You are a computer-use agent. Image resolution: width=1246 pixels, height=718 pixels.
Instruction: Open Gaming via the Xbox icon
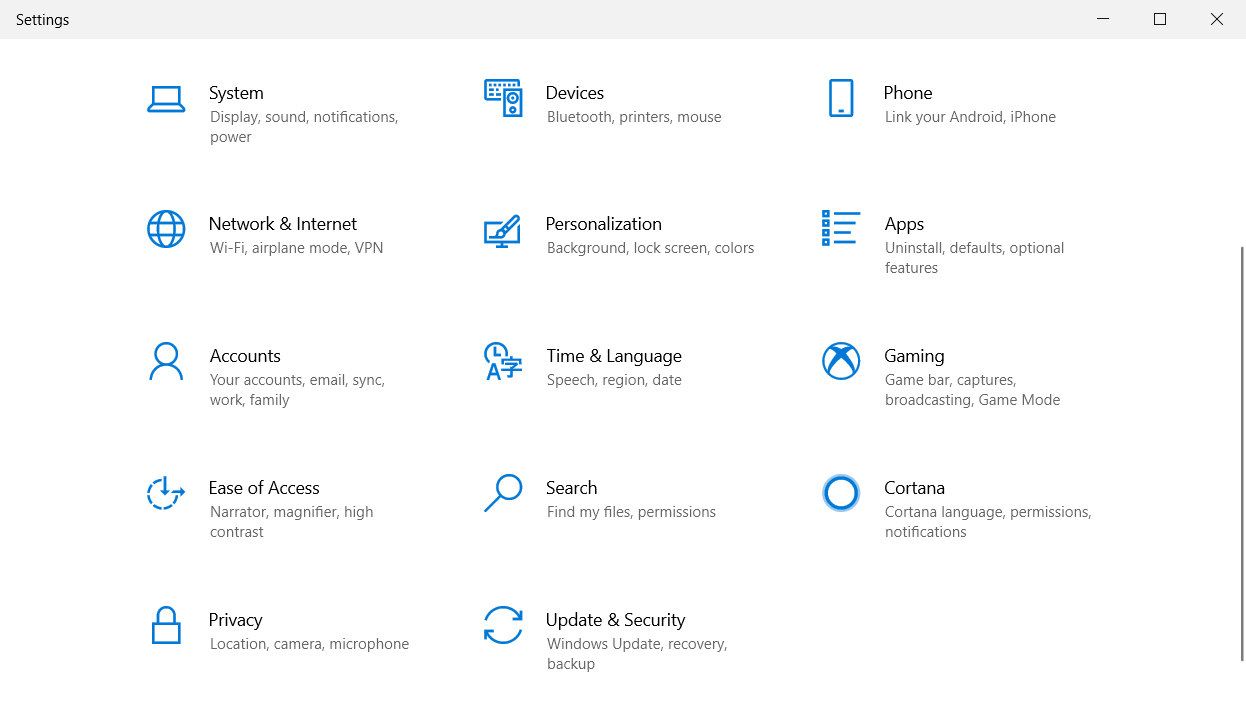[x=841, y=361]
